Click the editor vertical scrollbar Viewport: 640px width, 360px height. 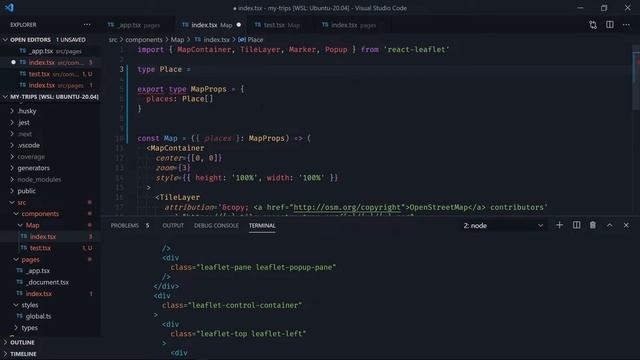click(636, 78)
